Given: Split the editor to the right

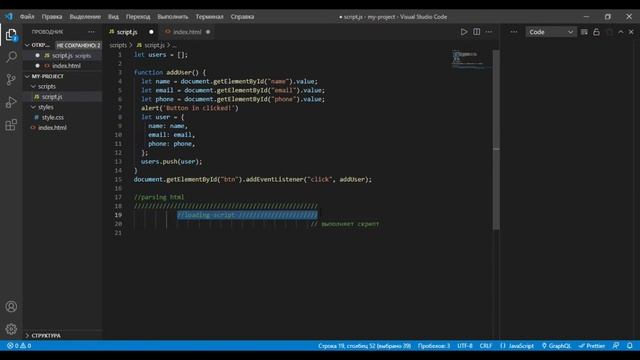Looking at the screenshot, I should click(x=476, y=32).
